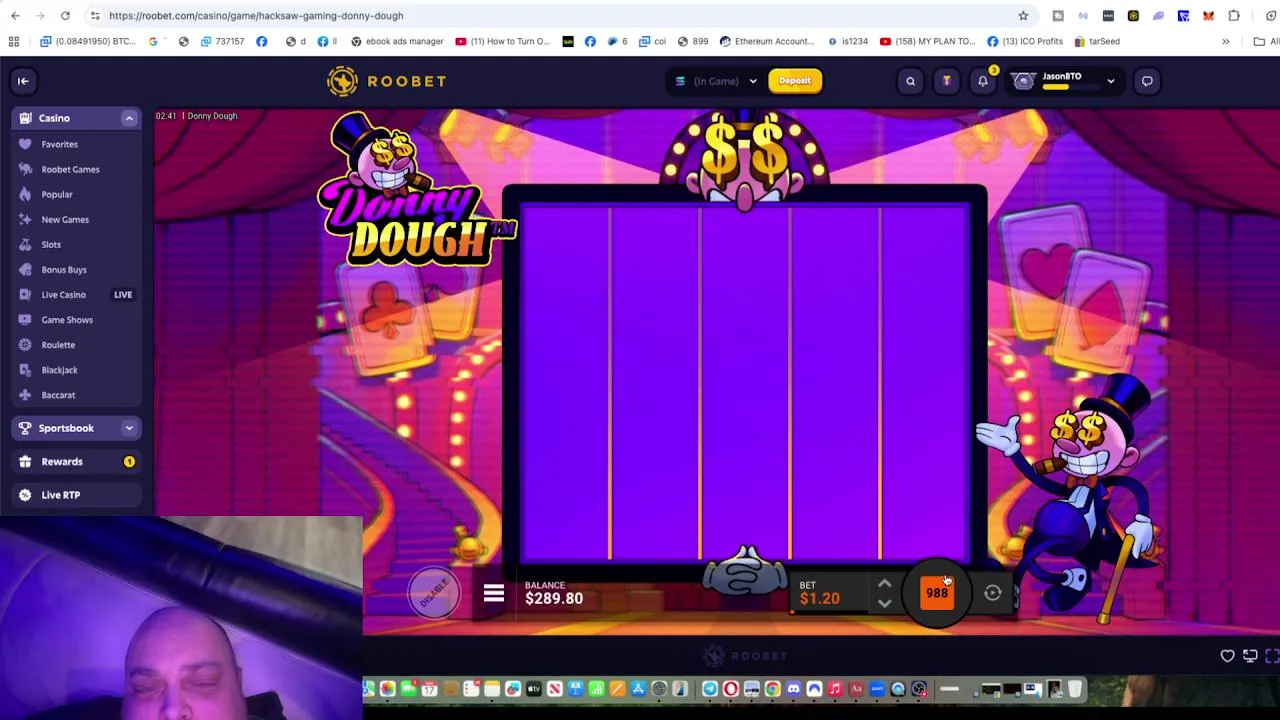This screenshot has width=1280, height=720.
Task: Show more bookmarks chevron
Action: (x=1225, y=41)
